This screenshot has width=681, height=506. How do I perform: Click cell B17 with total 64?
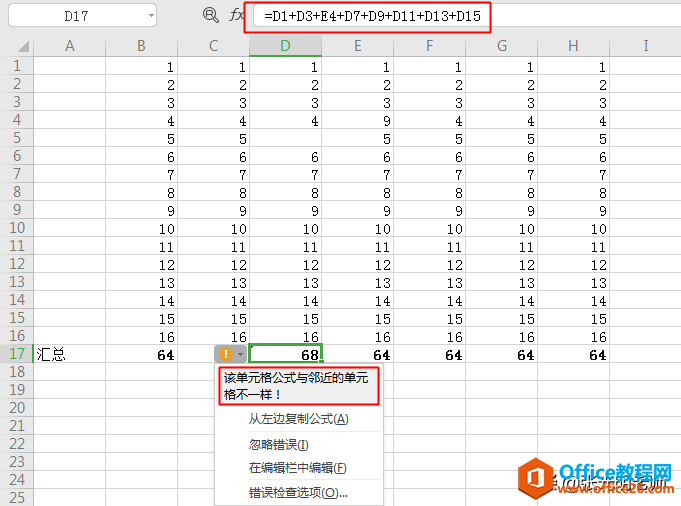coord(141,354)
